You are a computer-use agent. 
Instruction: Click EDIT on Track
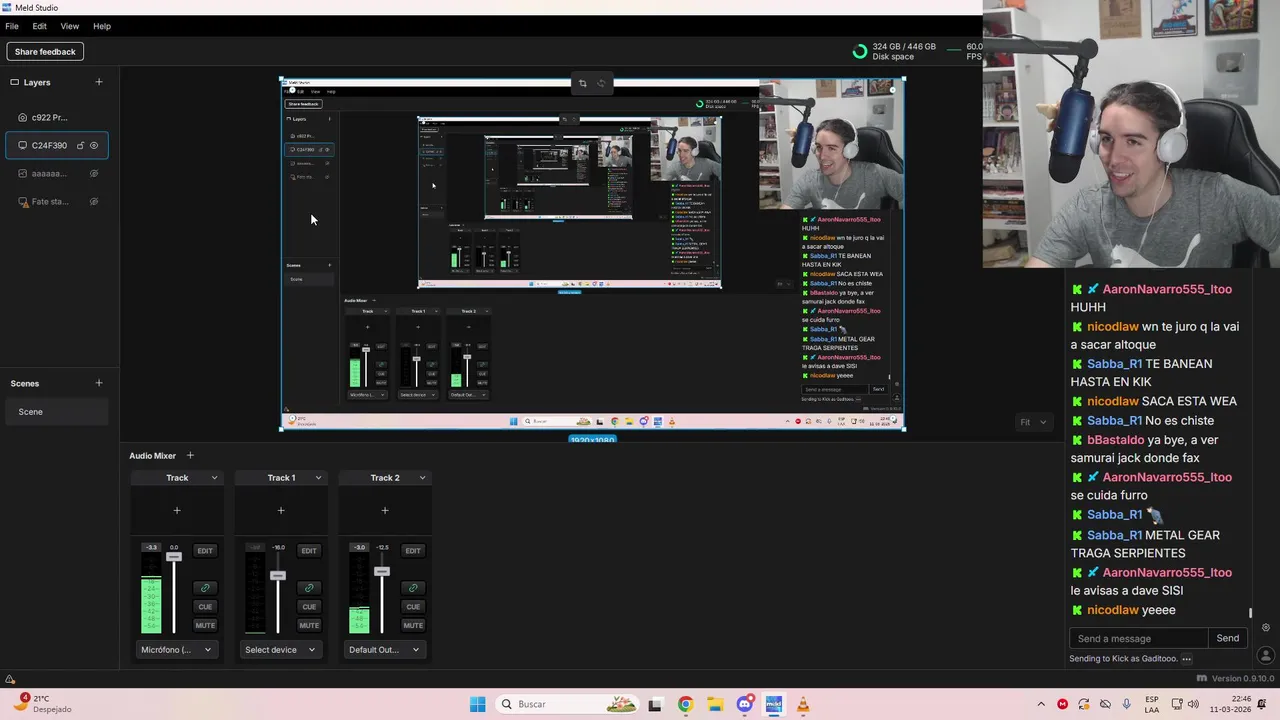click(x=205, y=551)
